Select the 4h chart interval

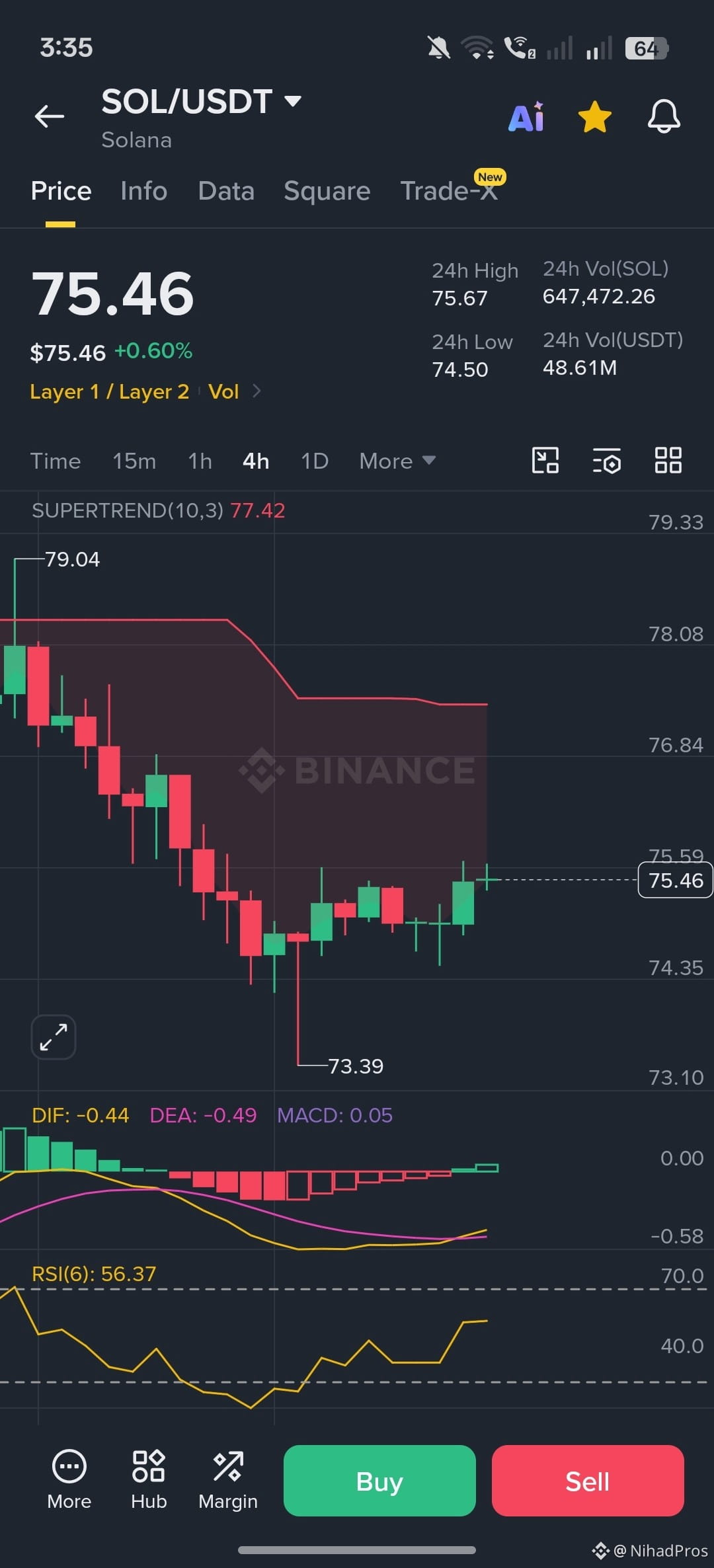point(256,461)
